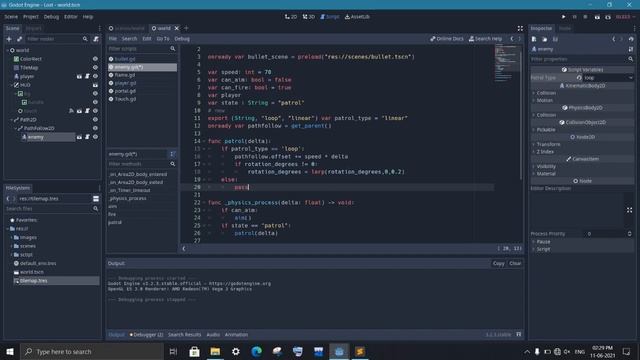
Task: Toggle visibility of enemy node
Action: coord(95,137)
